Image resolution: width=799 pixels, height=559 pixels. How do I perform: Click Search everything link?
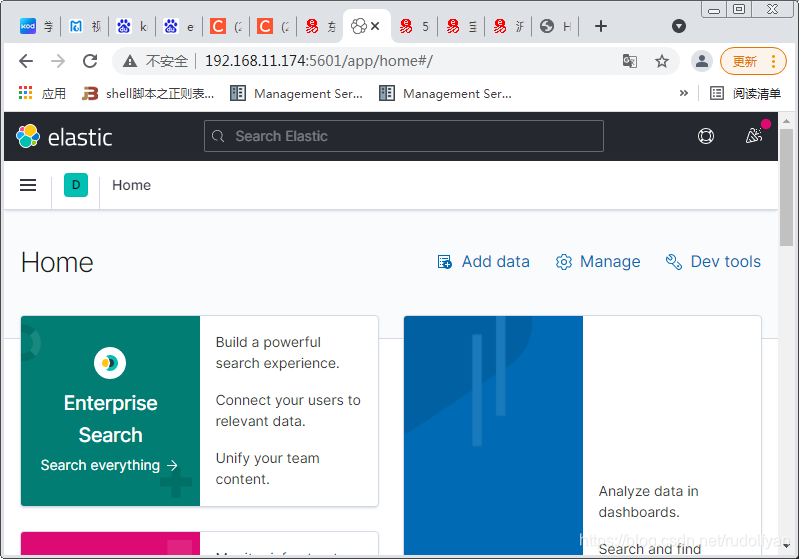(109, 465)
